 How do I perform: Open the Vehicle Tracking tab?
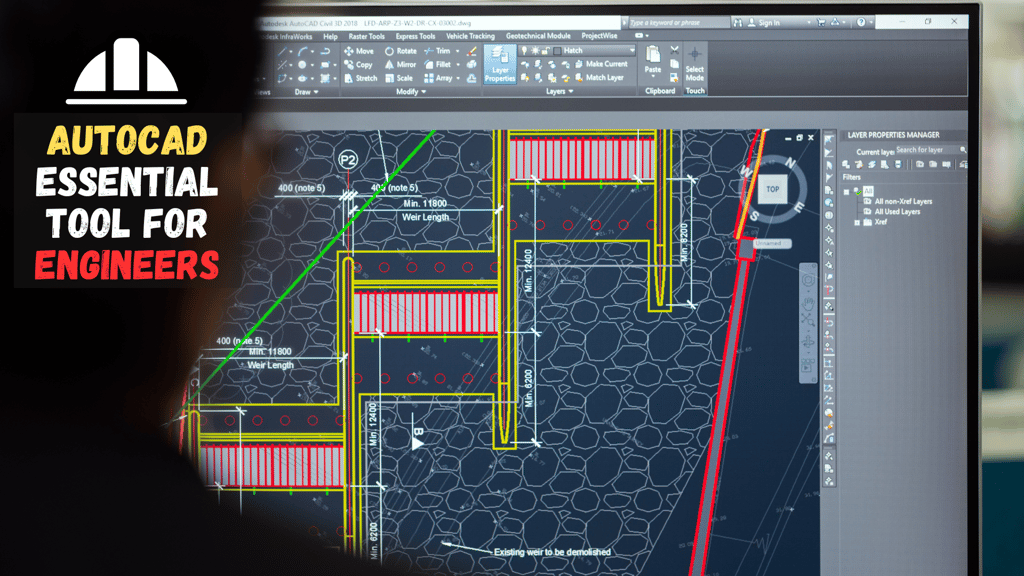click(x=470, y=36)
